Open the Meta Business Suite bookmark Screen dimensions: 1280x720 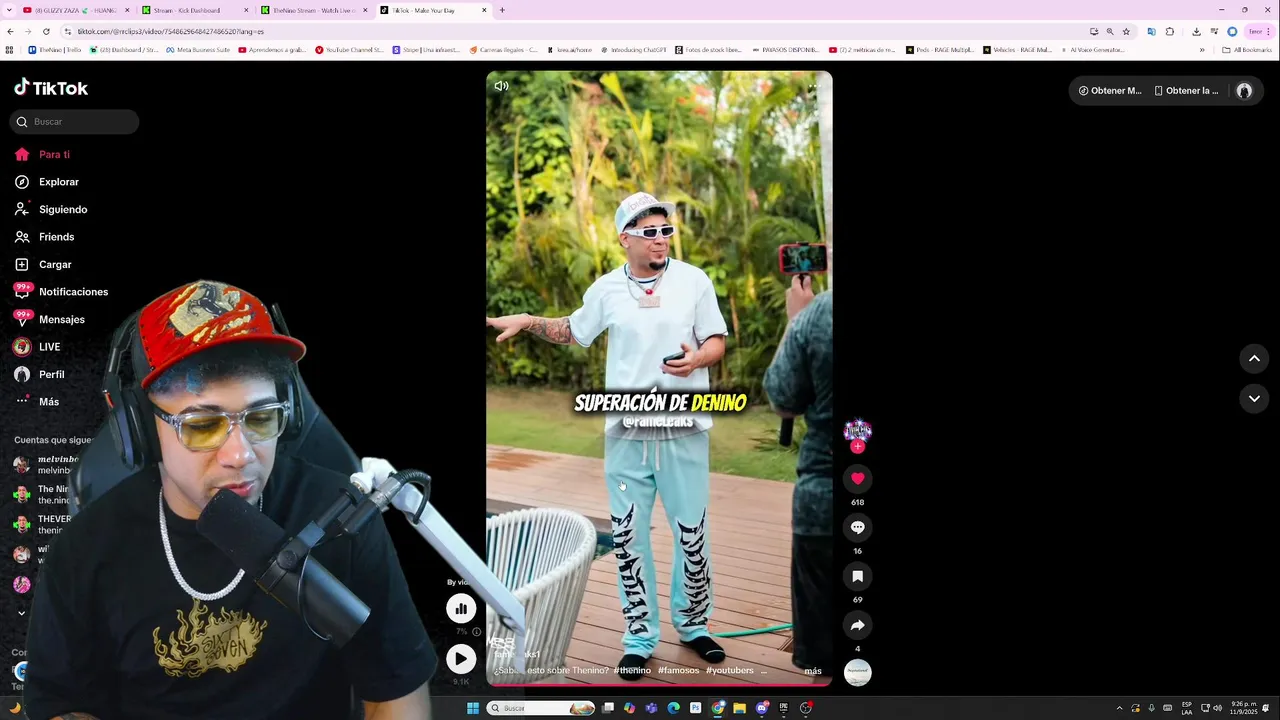(x=198, y=50)
